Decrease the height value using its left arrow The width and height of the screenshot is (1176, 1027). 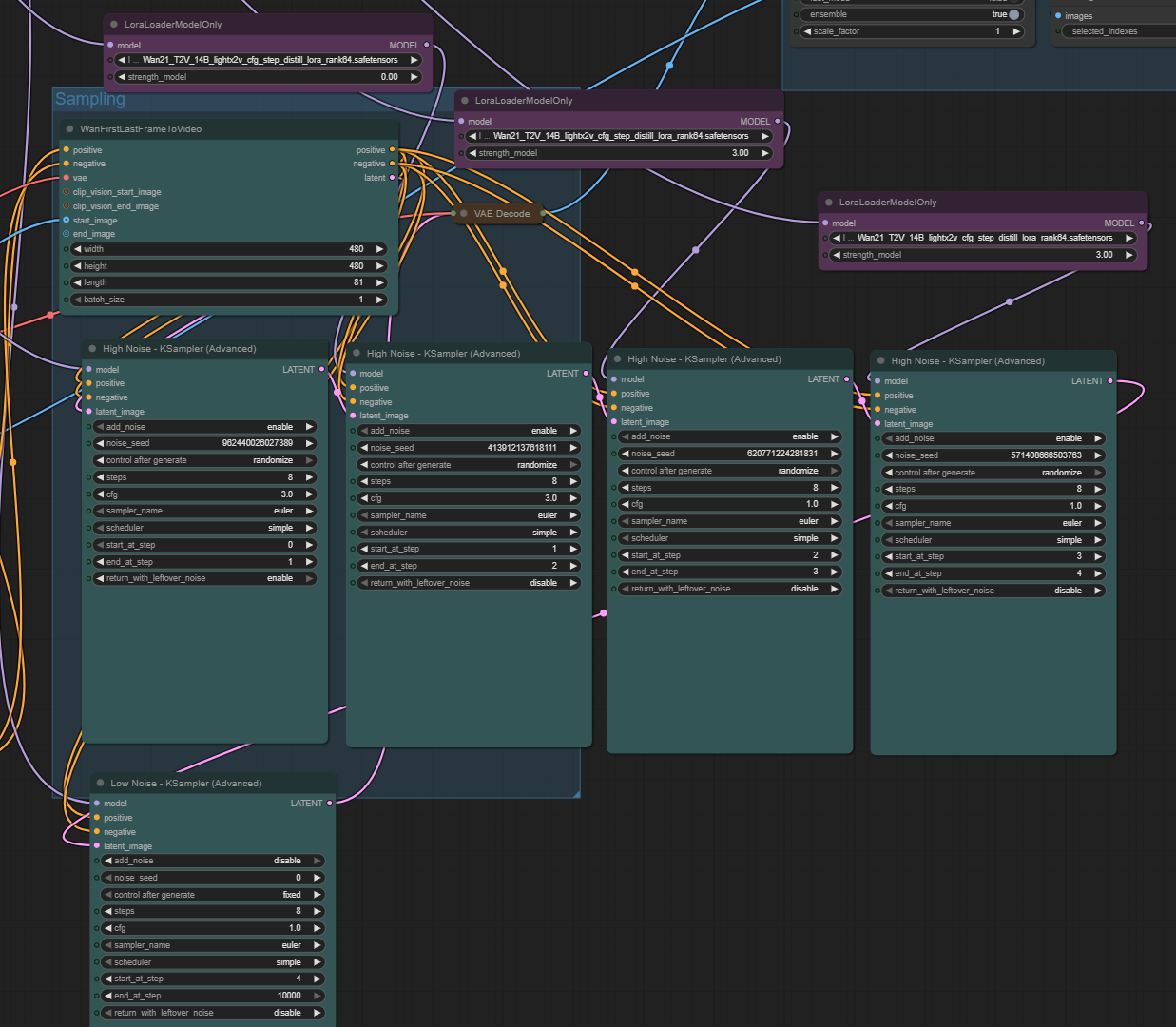(x=77, y=266)
